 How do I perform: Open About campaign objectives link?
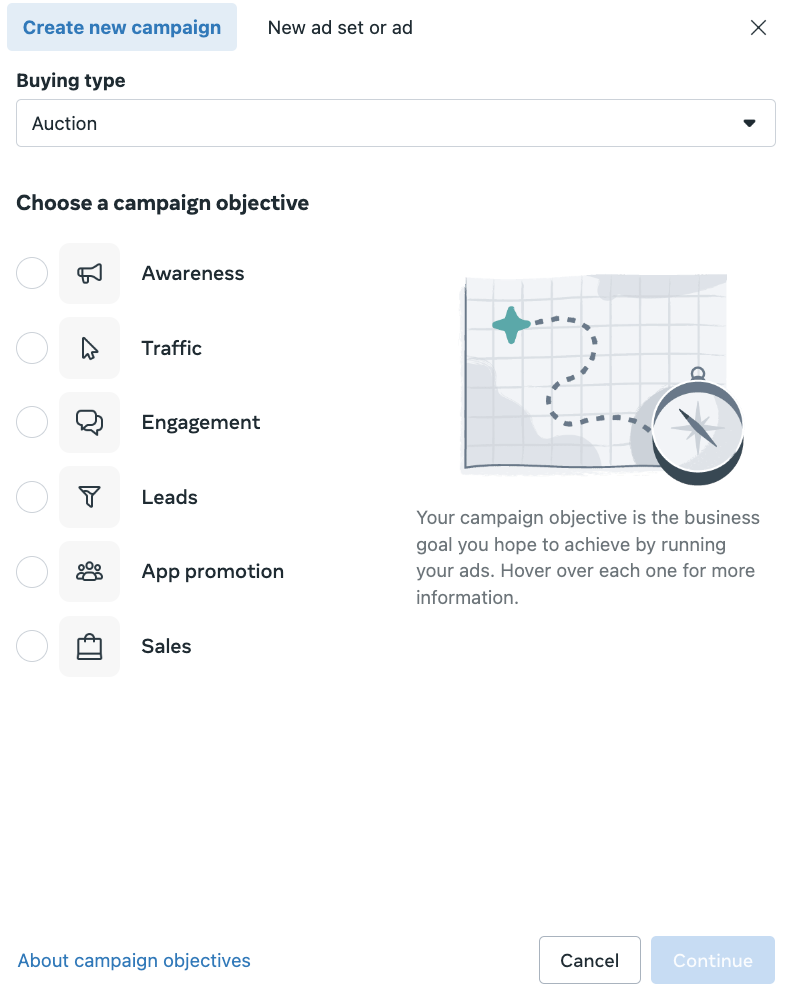click(134, 960)
